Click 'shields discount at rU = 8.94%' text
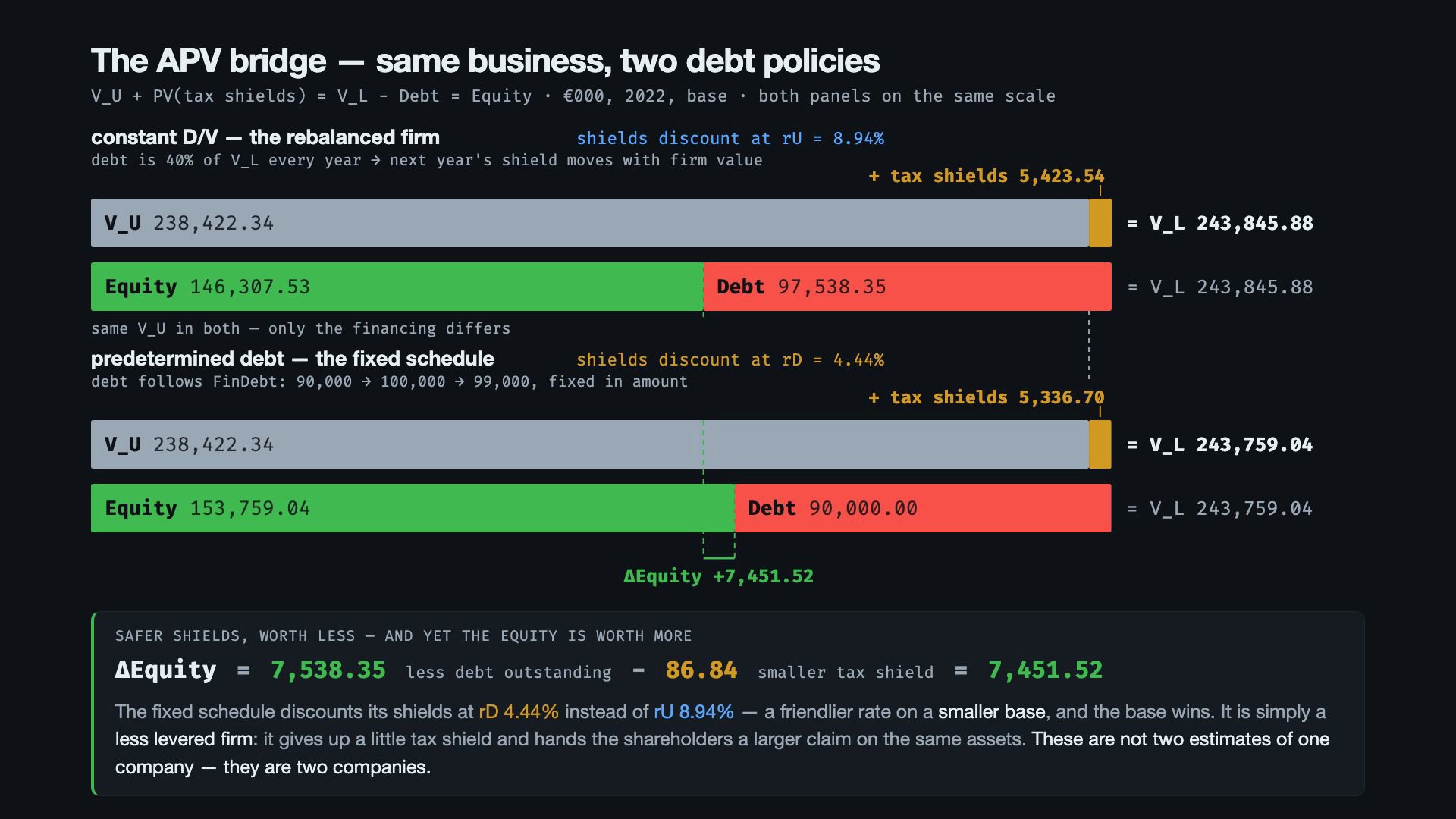 pos(730,138)
